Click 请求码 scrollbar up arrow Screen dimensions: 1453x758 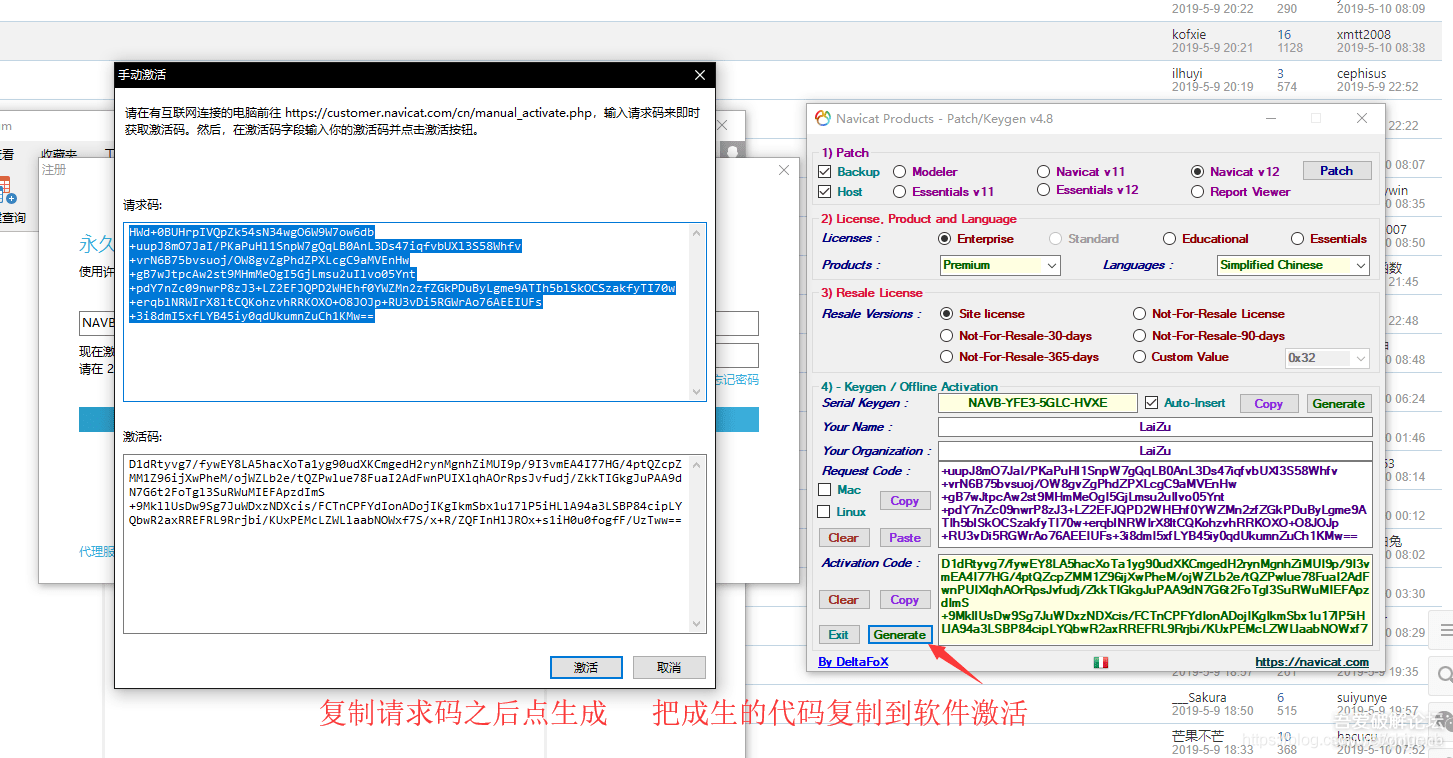tap(697, 232)
